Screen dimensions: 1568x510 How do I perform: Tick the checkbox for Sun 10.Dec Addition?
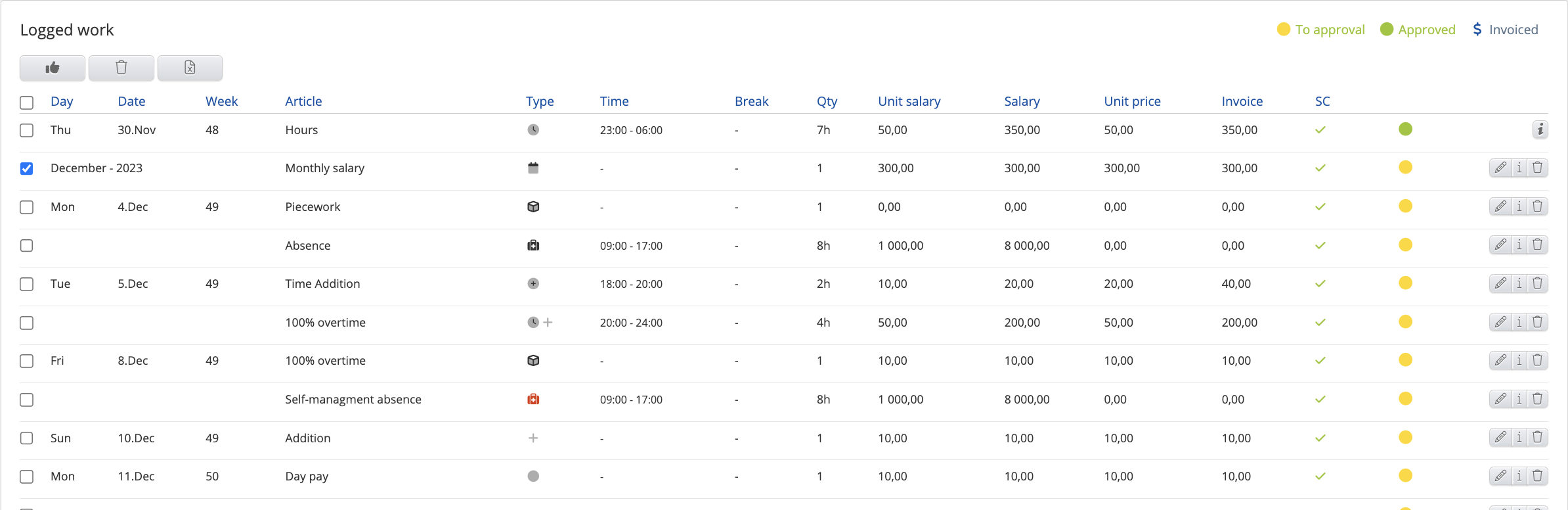click(27, 438)
